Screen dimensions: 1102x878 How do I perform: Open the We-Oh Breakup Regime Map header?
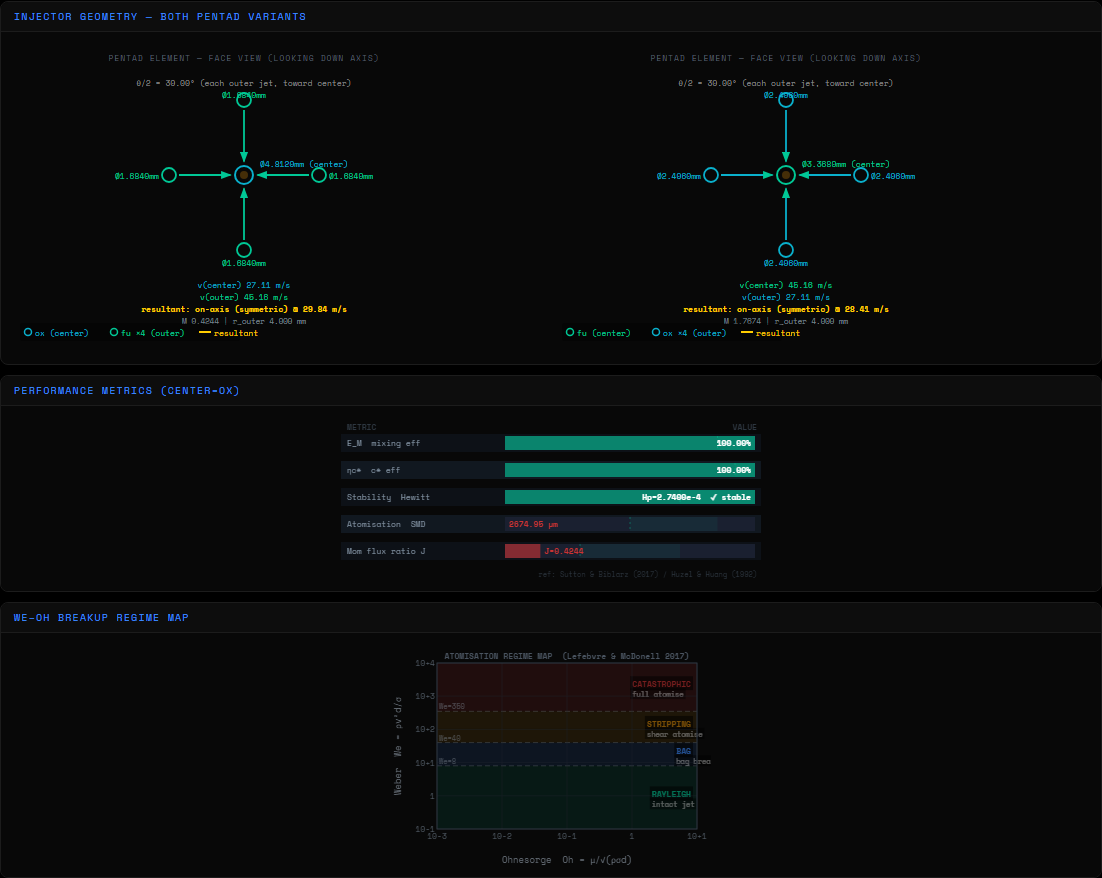(x=551, y=618)
